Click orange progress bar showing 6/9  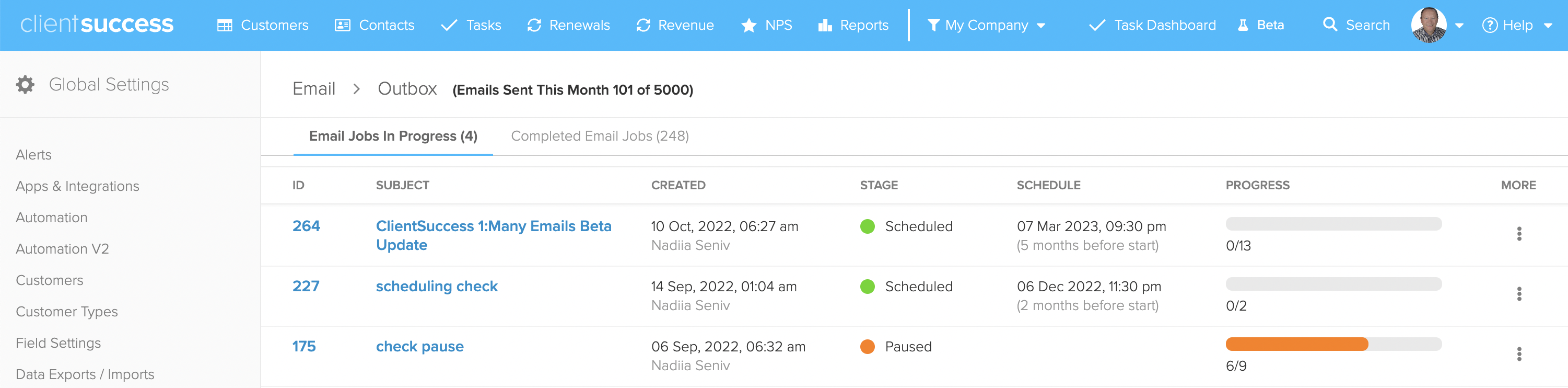(x=1333, y=345)
